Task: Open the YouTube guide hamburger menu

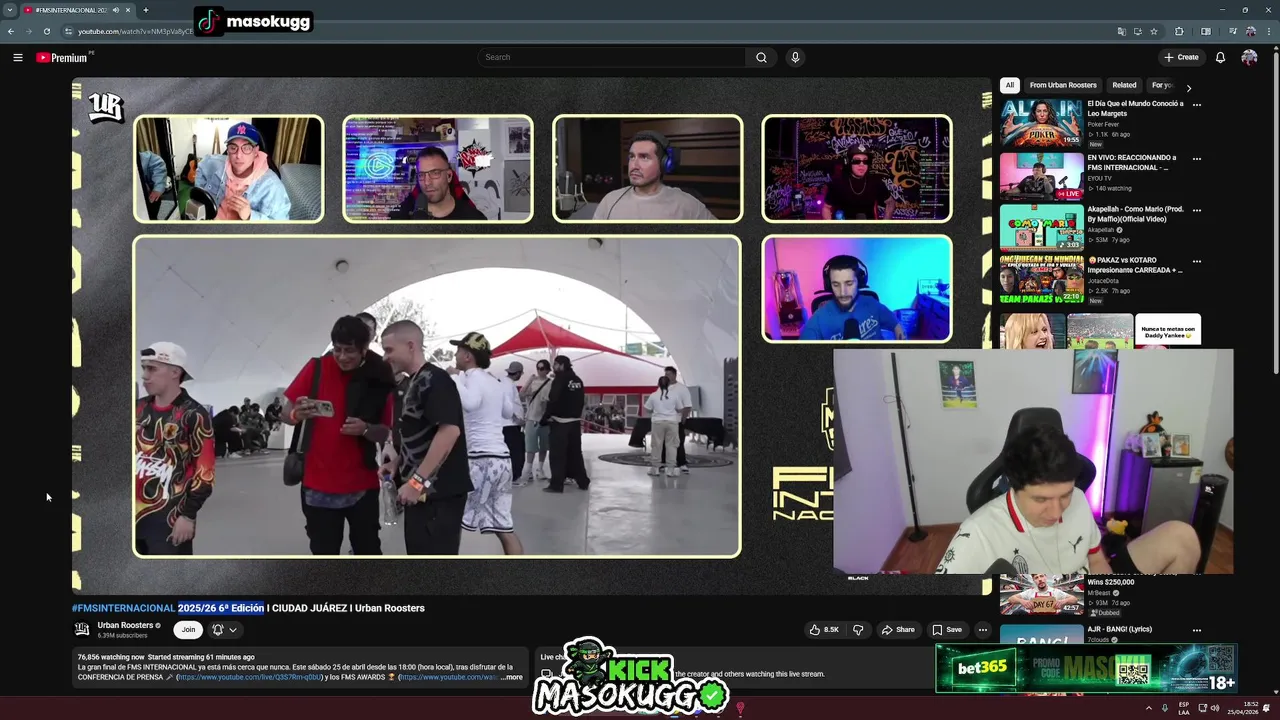Action: 17,58
